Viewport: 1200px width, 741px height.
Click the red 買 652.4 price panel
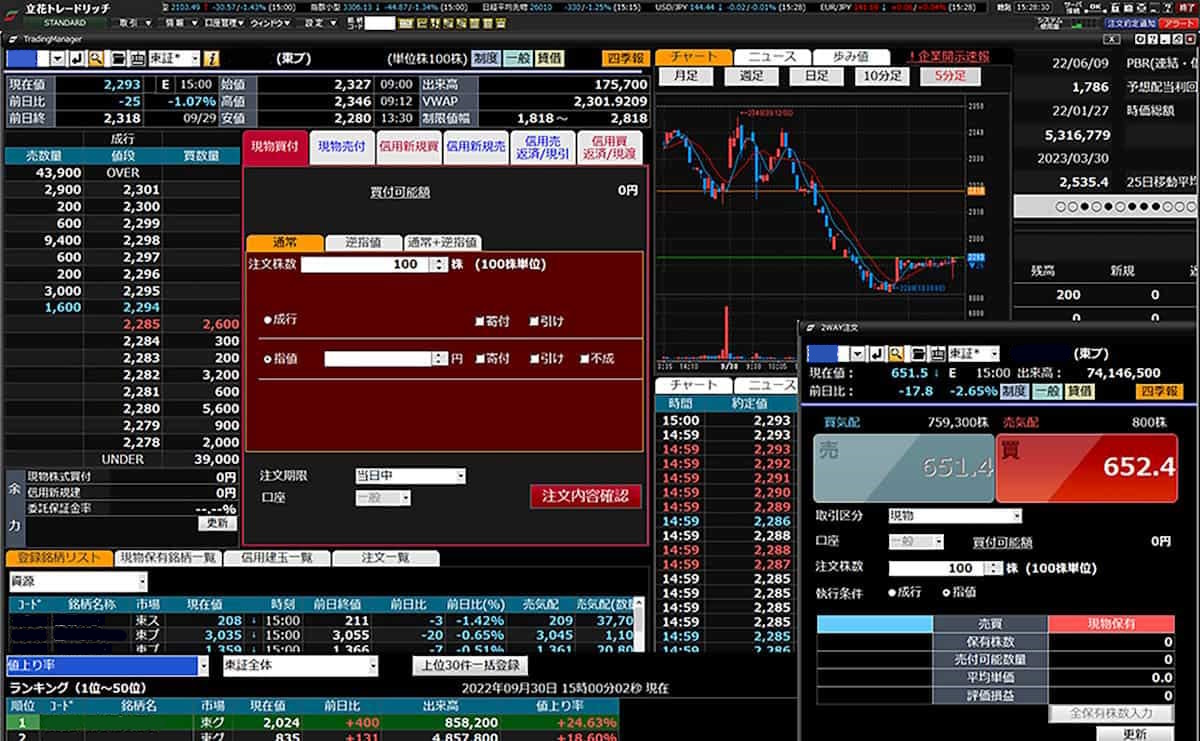1087,468
